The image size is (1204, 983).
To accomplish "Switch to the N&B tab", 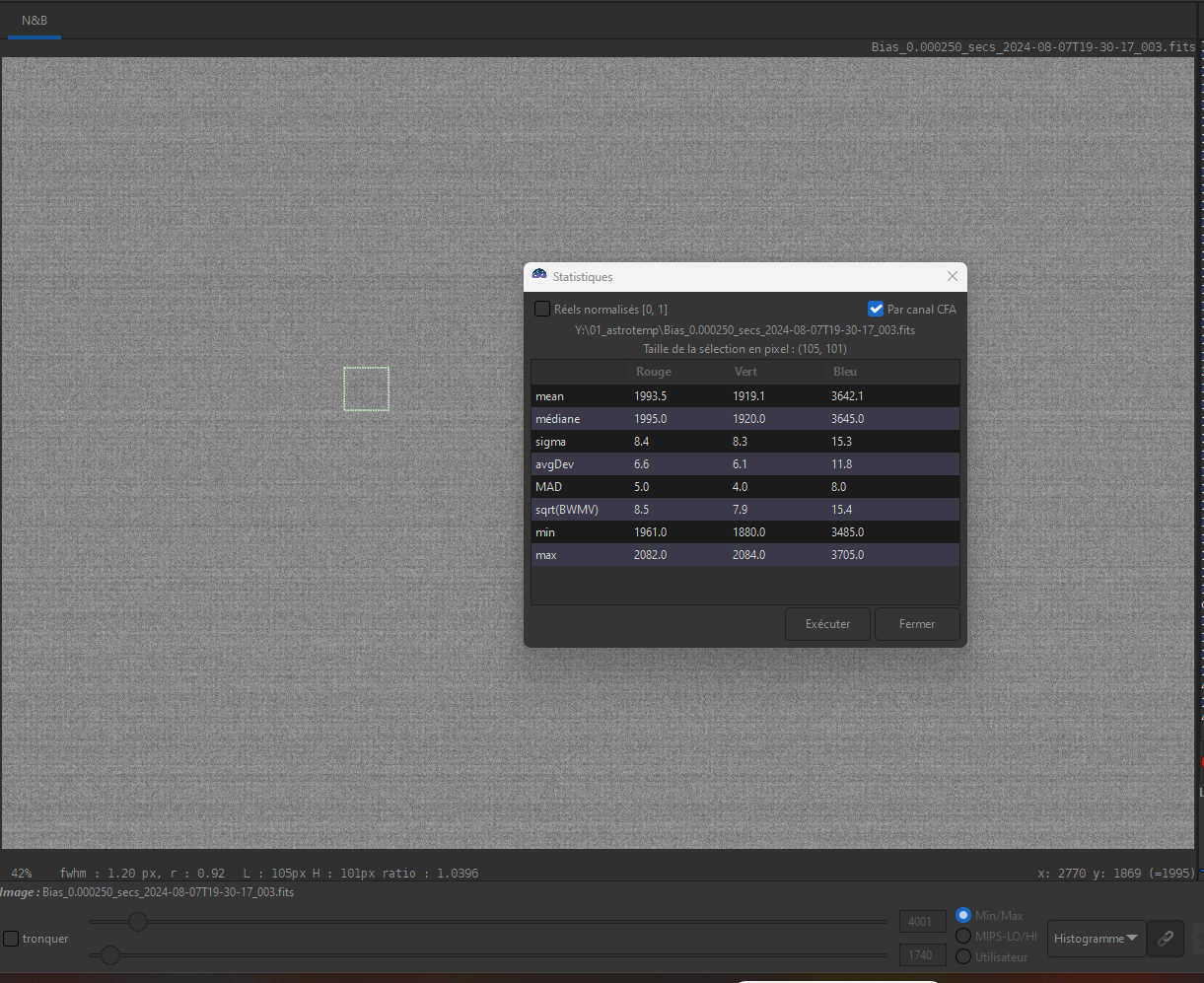I will click(35, 20).
